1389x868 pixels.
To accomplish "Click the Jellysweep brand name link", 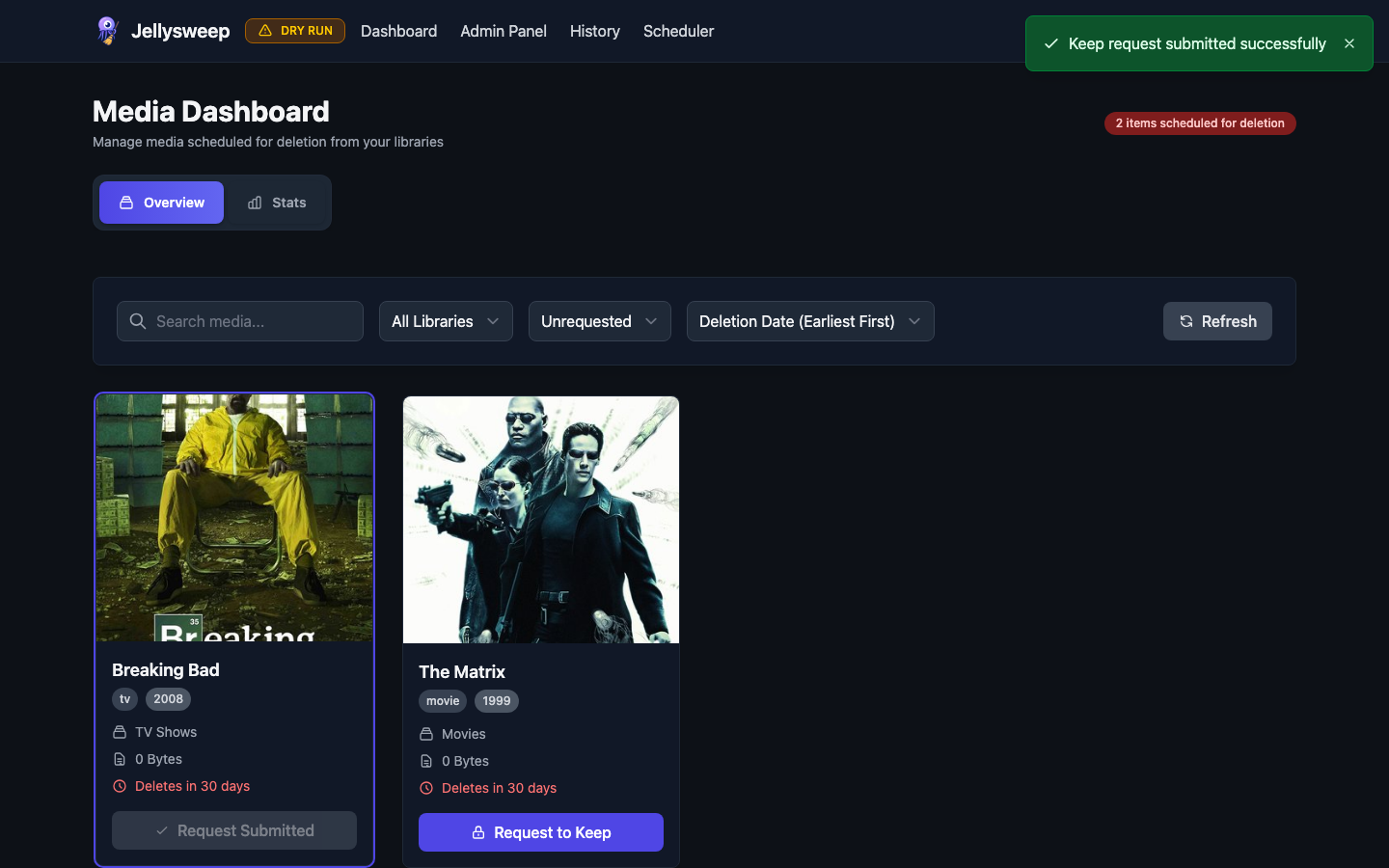I will click(x=180, y=31).
